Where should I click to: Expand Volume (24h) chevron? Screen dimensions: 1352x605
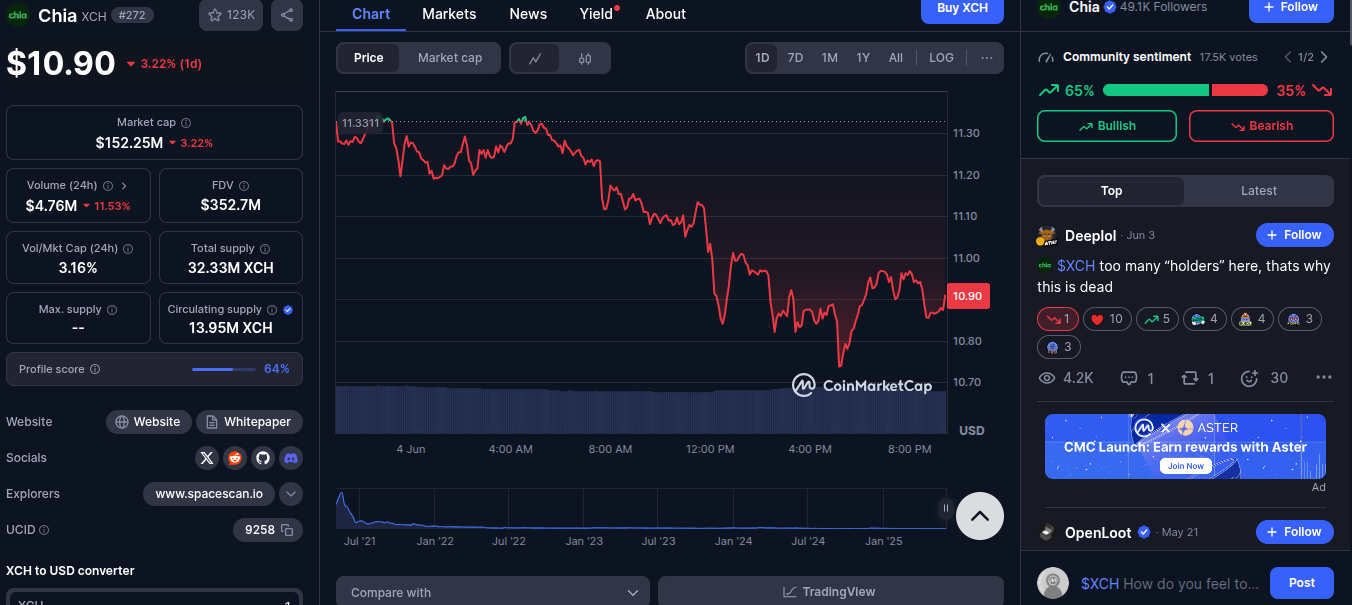[124, 186]
